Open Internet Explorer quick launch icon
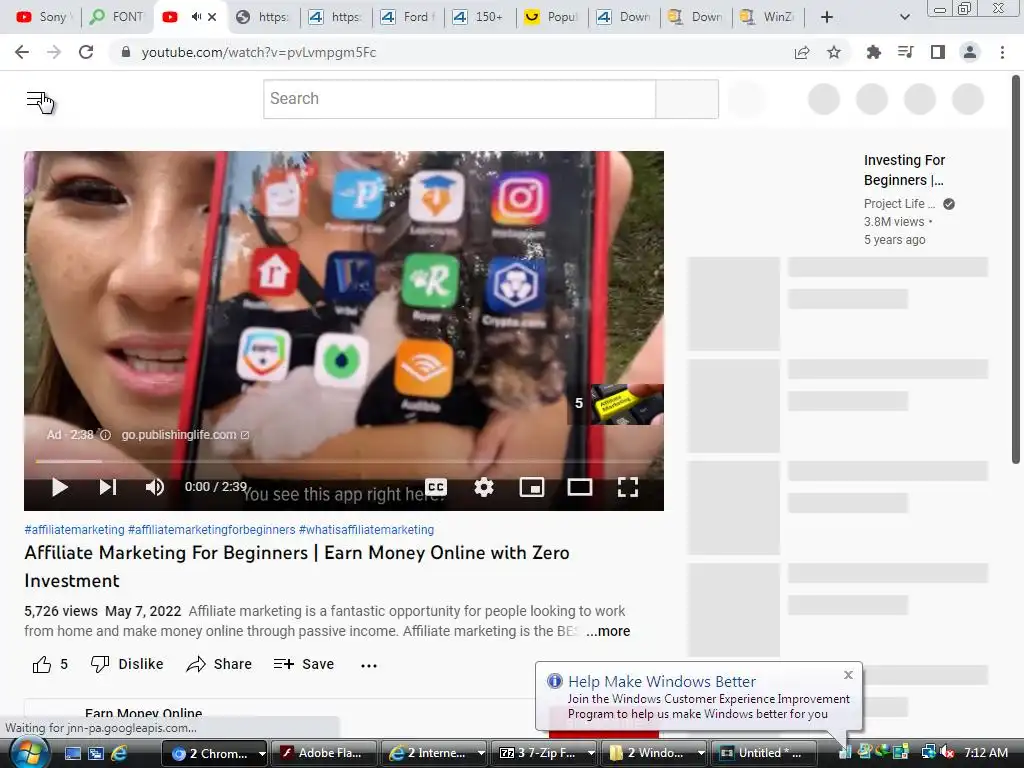The height and width of the screenshot is (768, 1024). [x=119, y=753]
